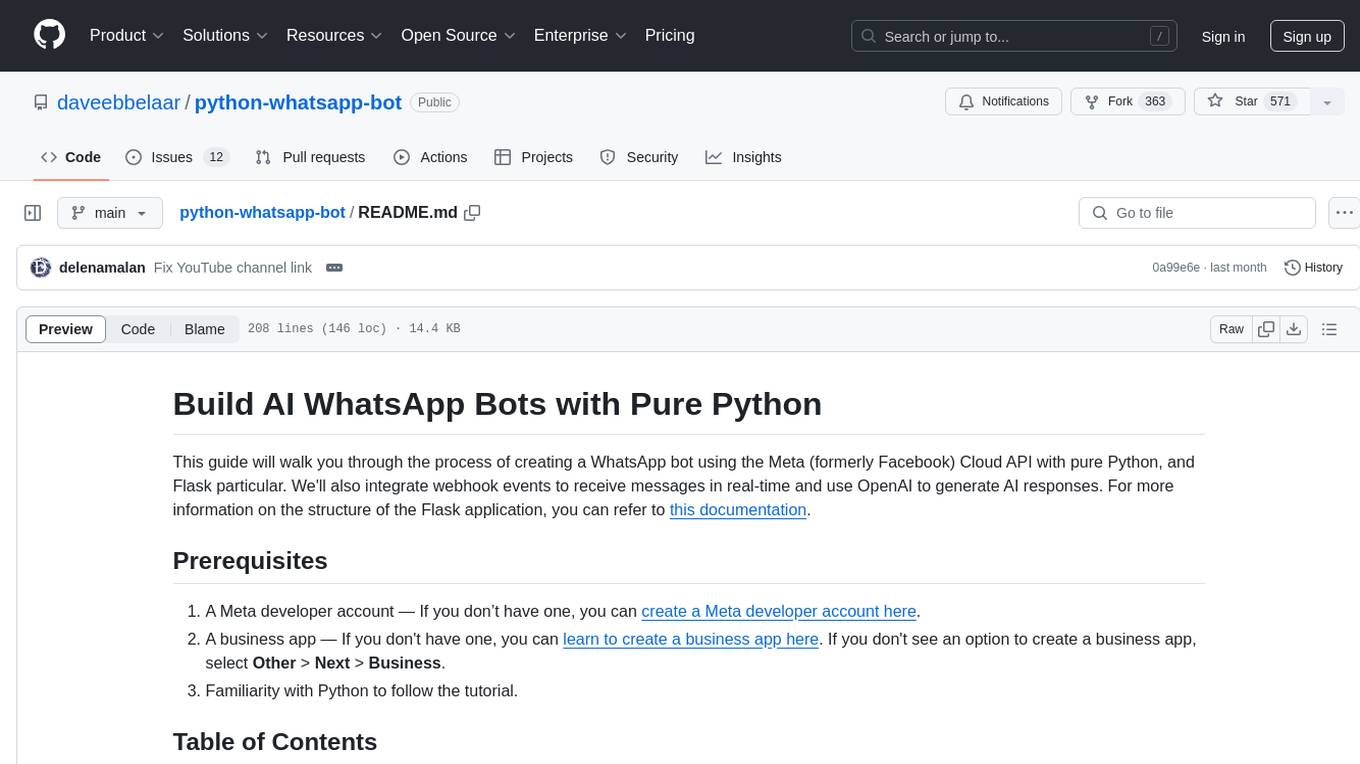This screenshot has height=764, width=1360.
Task: Open the python-whatsapp-bot repository title link
Action: [x=298, y=102]
